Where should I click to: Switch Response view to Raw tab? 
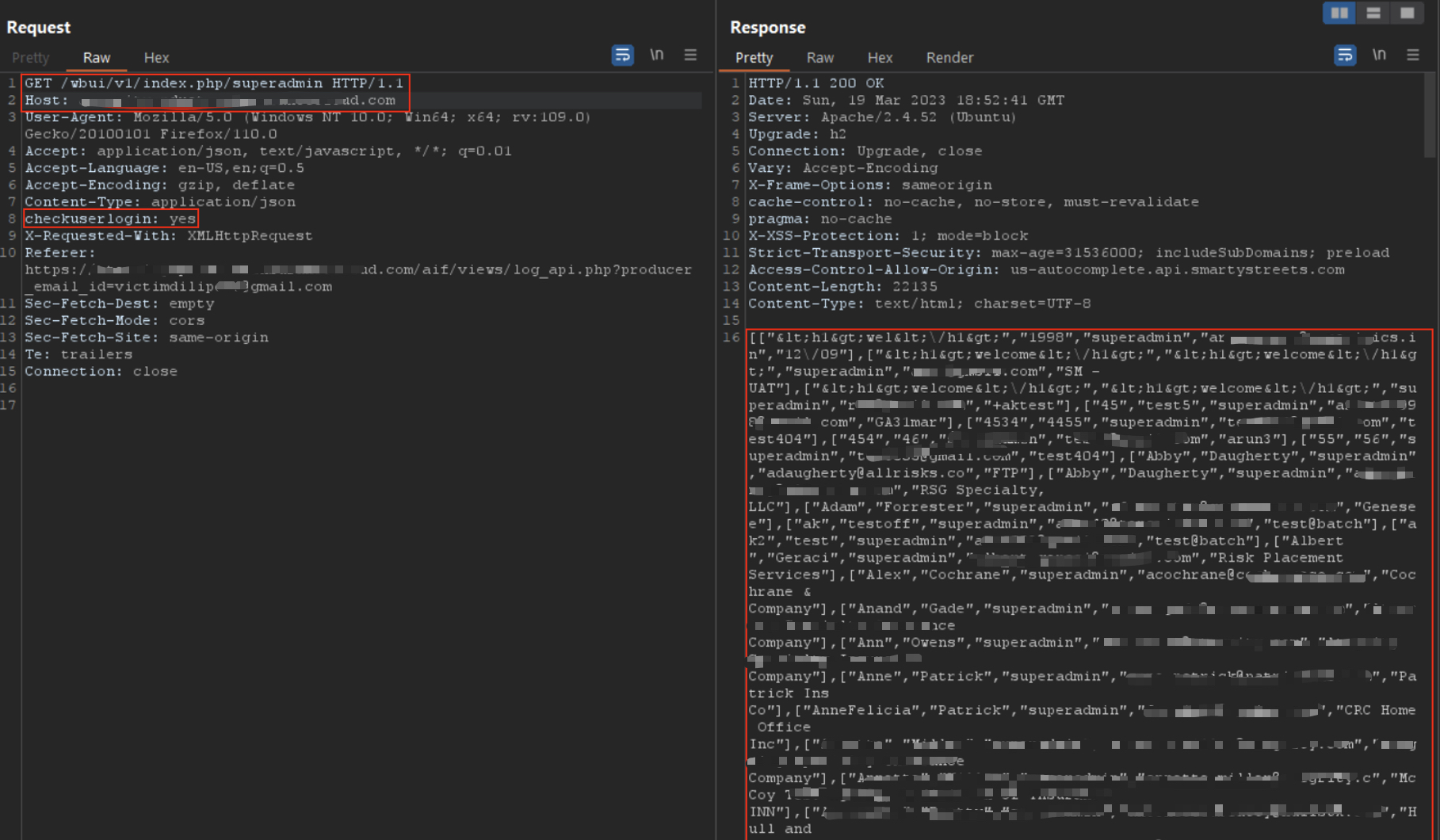(x=819, y=58)
